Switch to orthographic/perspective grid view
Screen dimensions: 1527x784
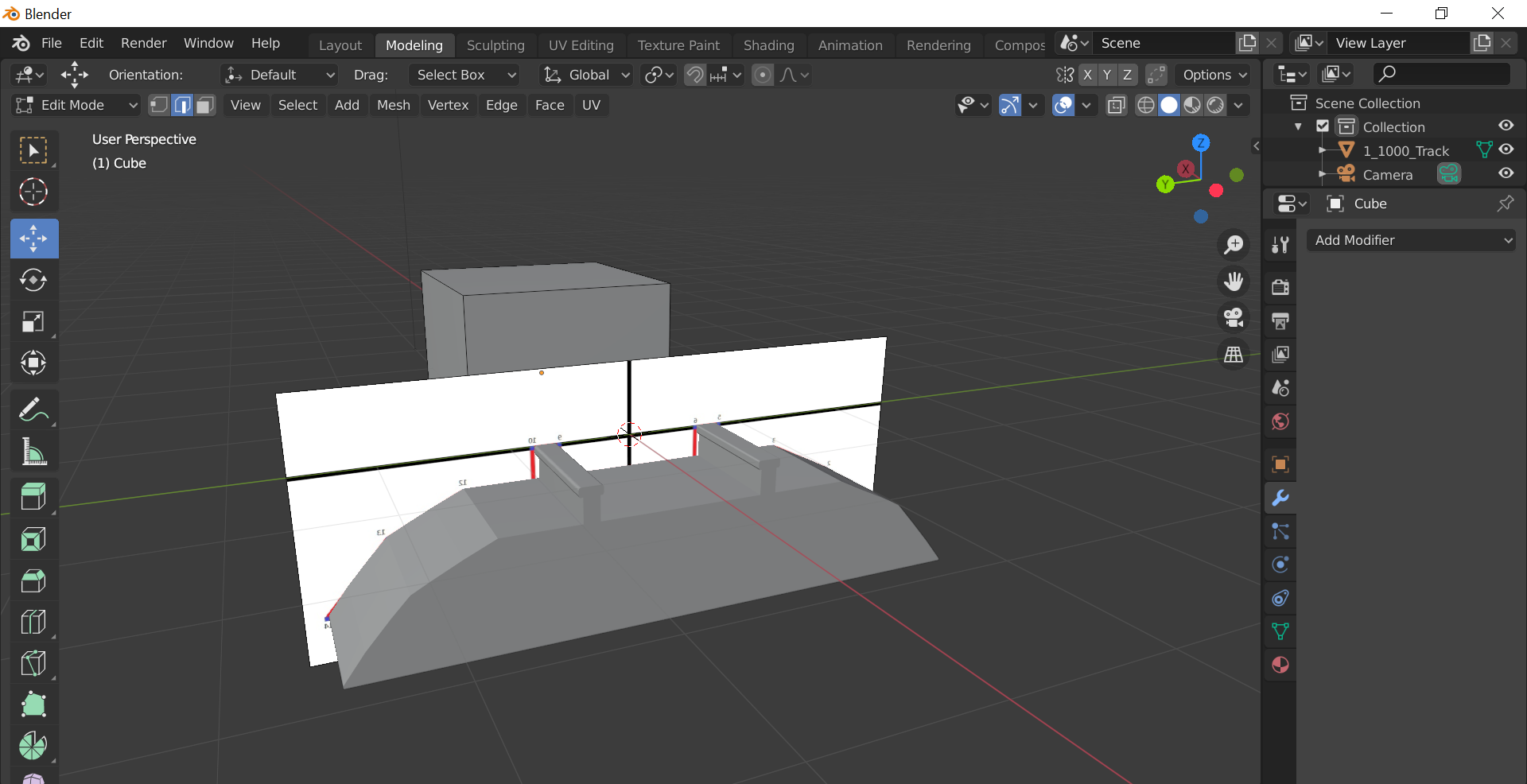click(1234, 355)
